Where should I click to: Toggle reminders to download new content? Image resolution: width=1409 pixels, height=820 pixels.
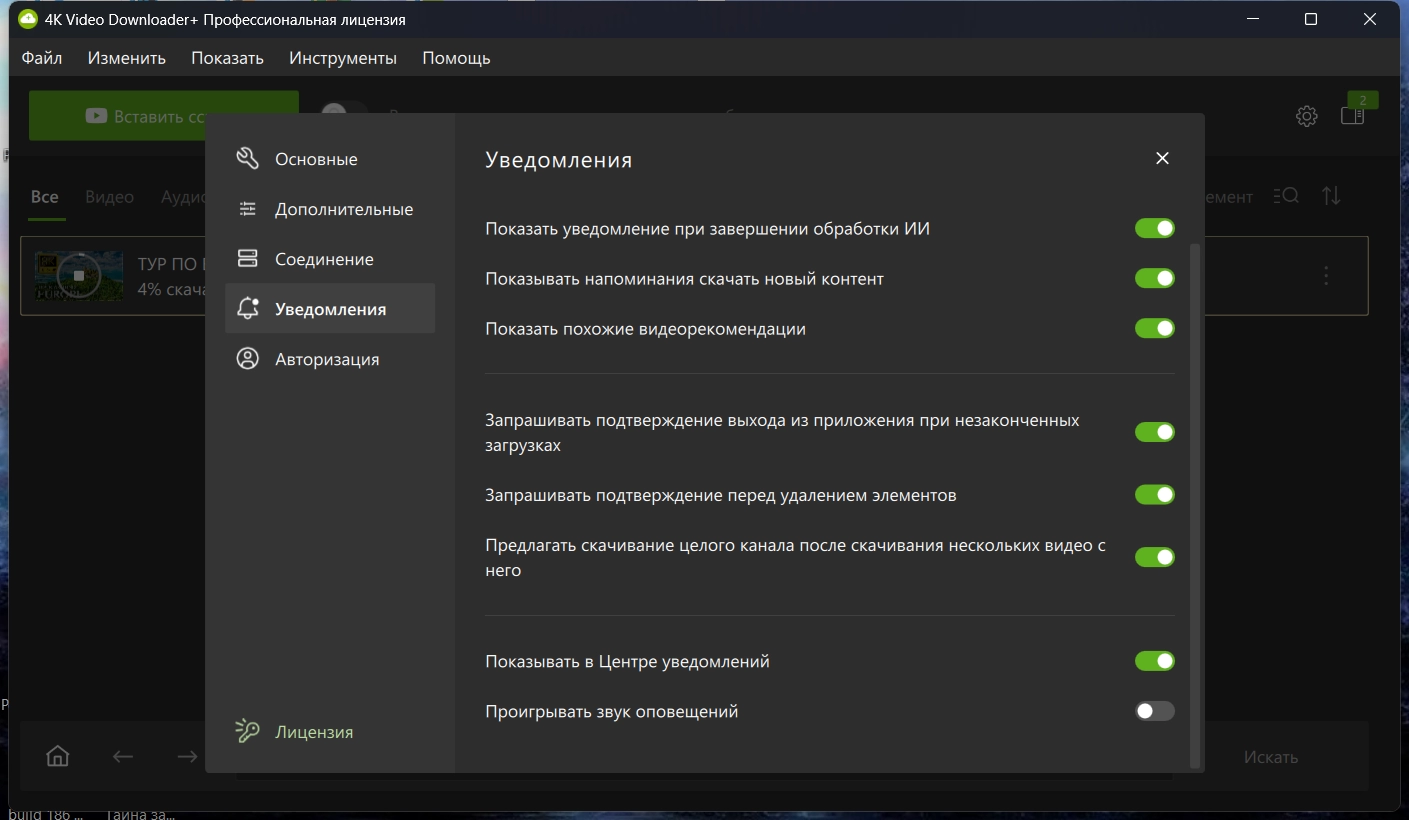[1154, 279]
